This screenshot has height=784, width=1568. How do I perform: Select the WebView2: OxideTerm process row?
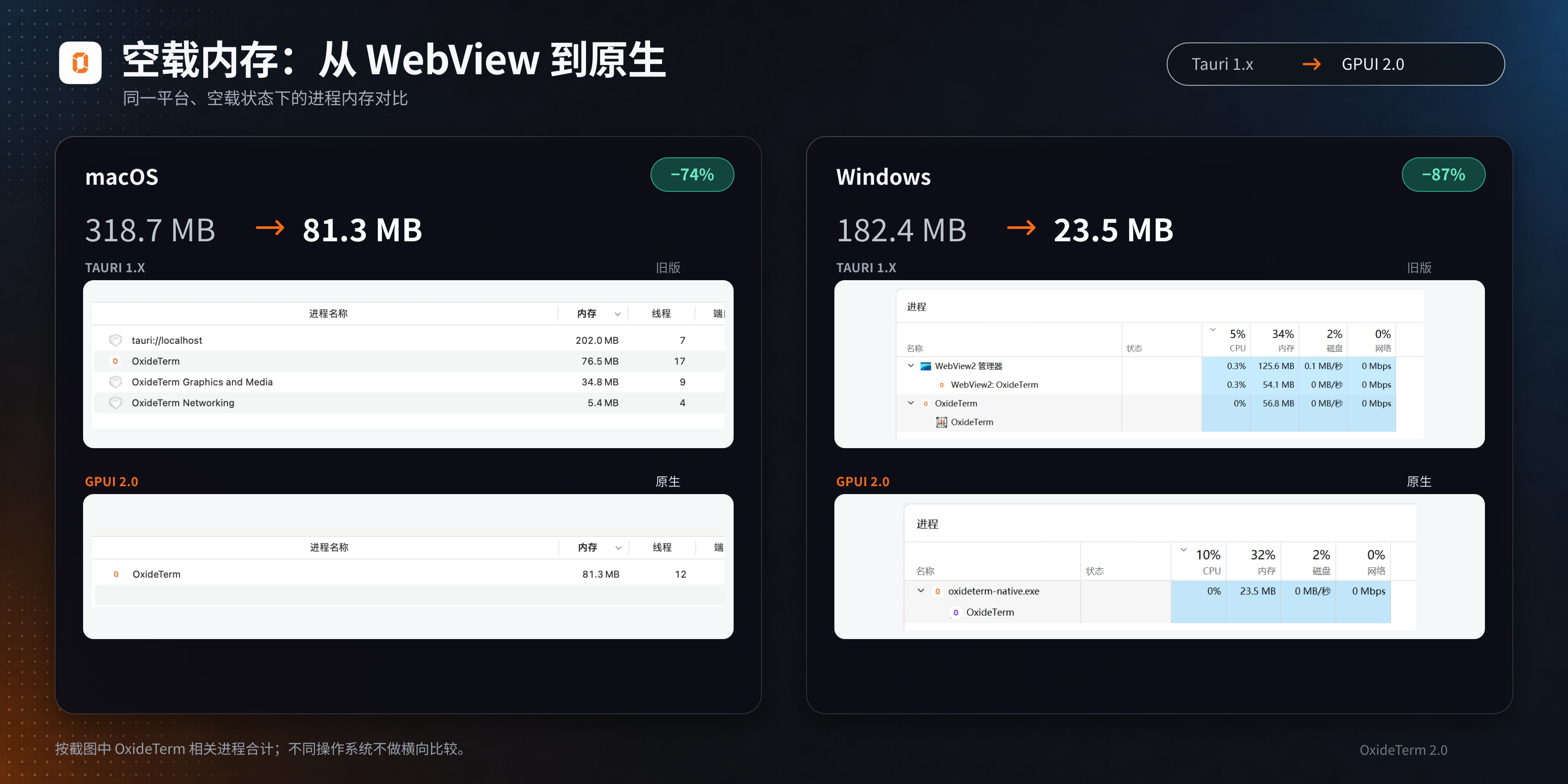(x=1147, y=384)
